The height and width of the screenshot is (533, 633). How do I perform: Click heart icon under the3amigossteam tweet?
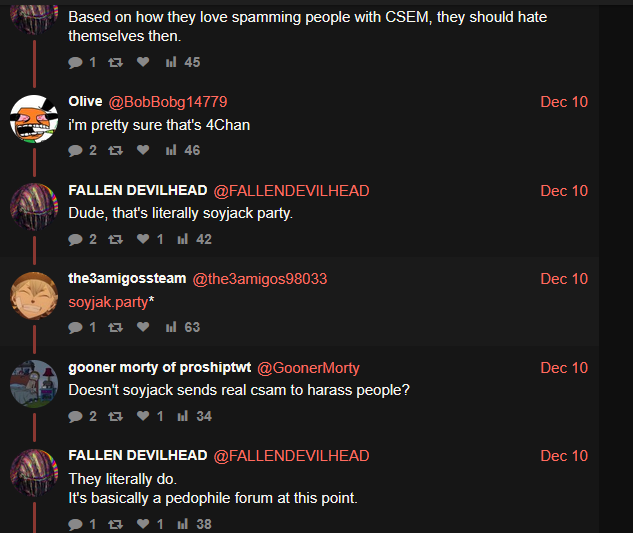coord(143,327)
